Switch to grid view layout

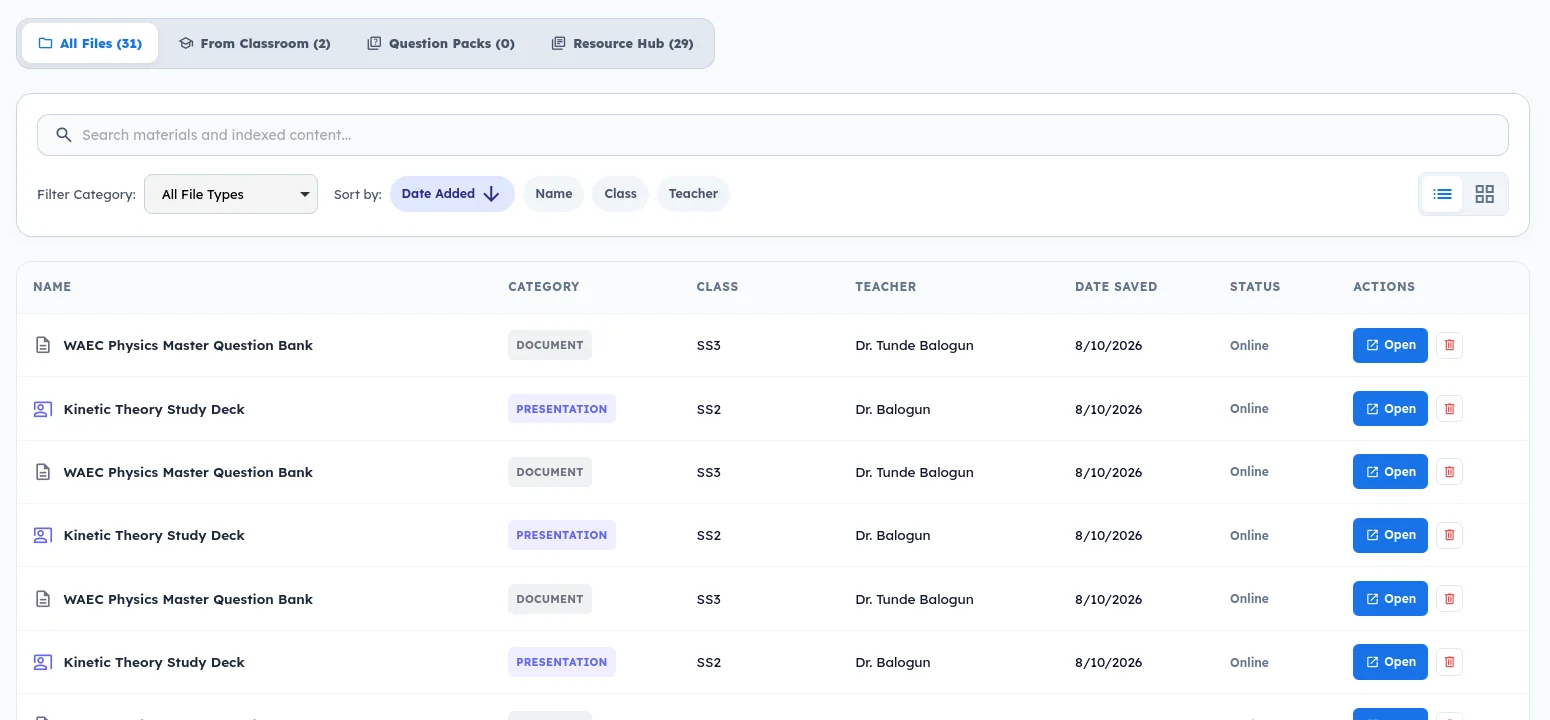coord(1484,194)
